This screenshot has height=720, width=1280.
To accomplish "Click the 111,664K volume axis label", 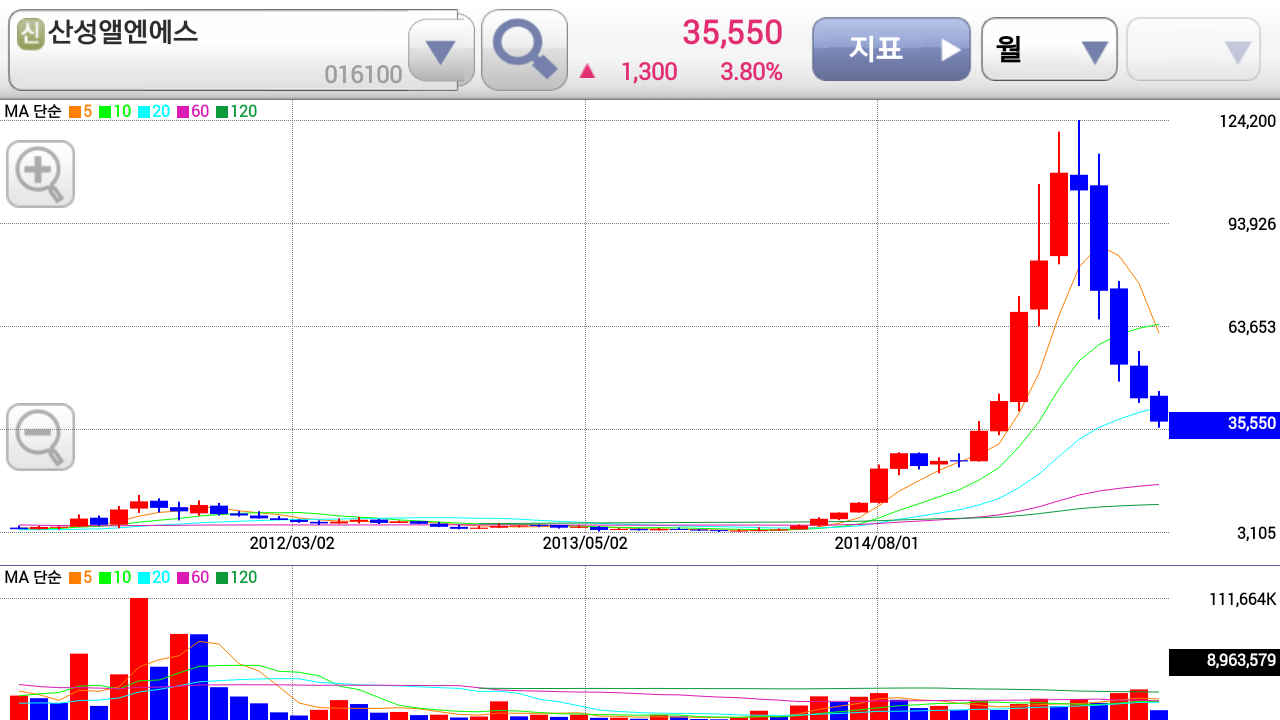I will click(1243, 599).
